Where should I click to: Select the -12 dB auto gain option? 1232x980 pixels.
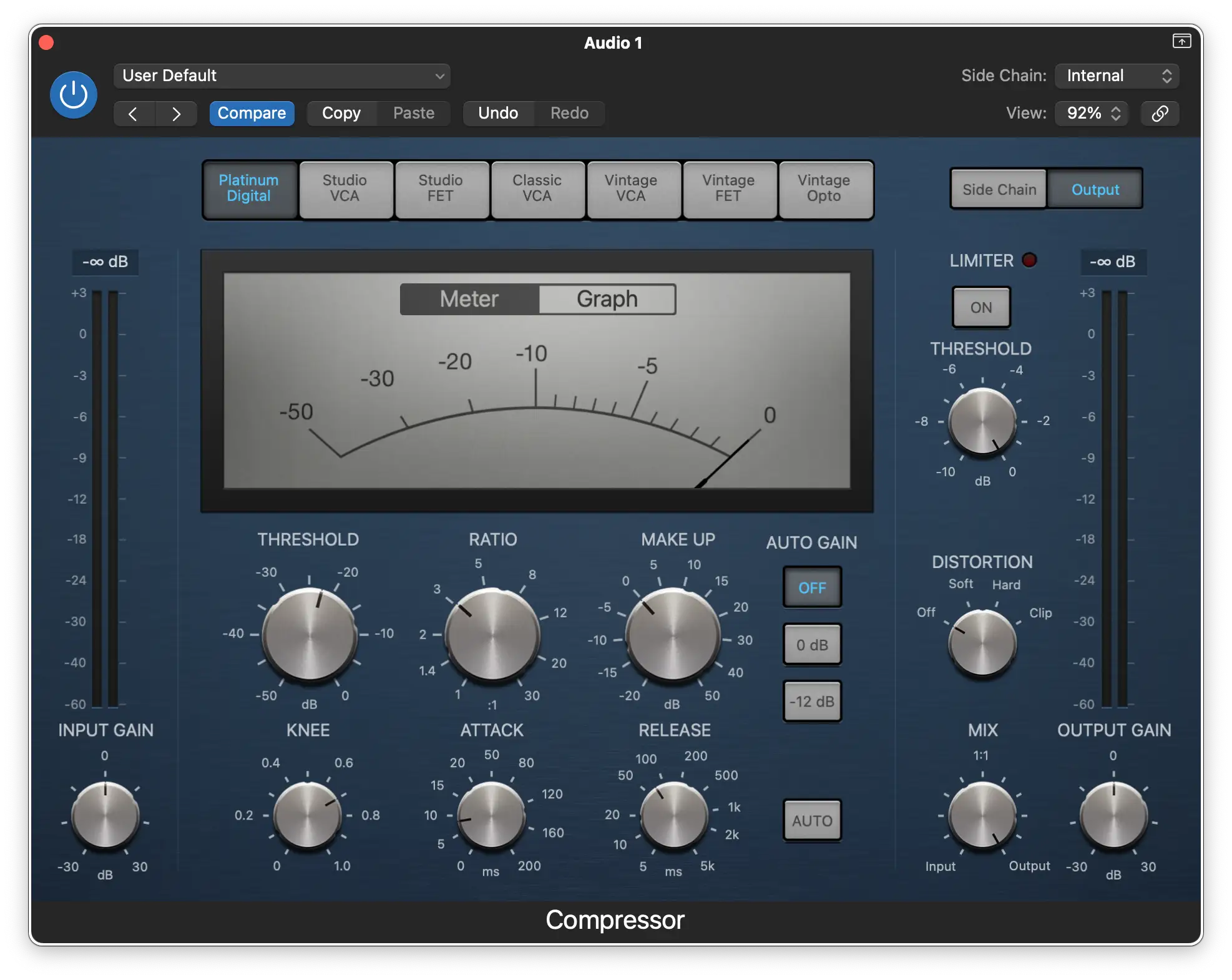coord(812,701)
